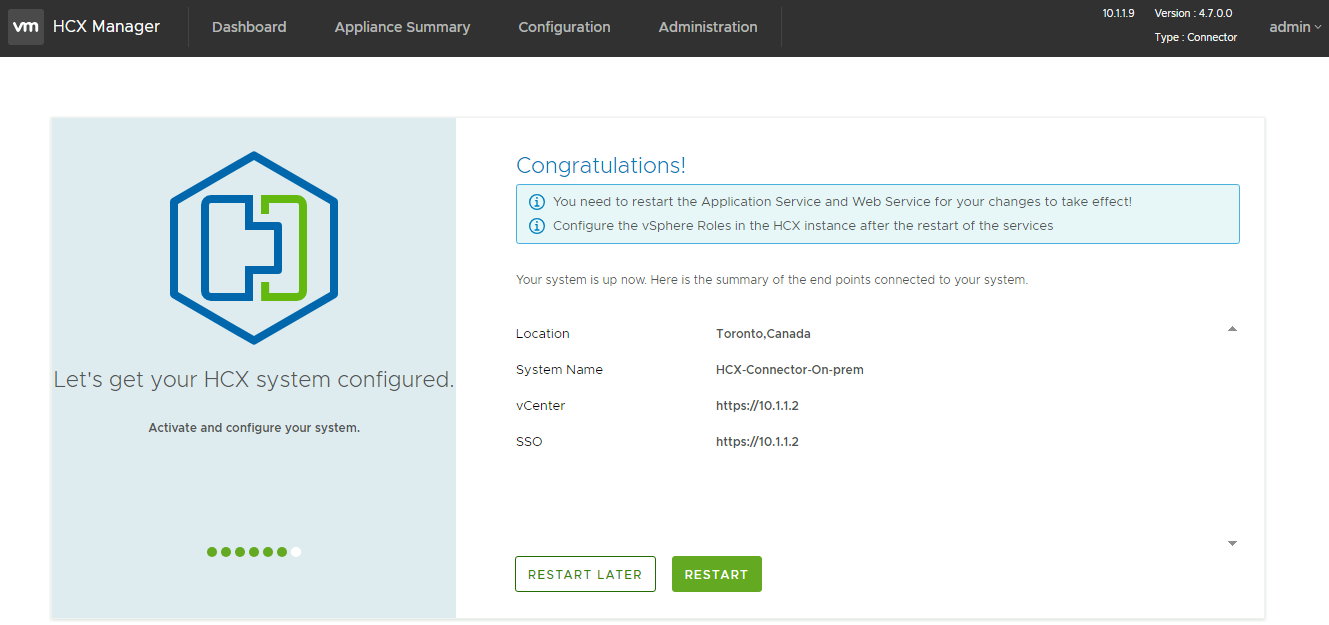Choose RESTART LATER option

click(x=585, y=574)
